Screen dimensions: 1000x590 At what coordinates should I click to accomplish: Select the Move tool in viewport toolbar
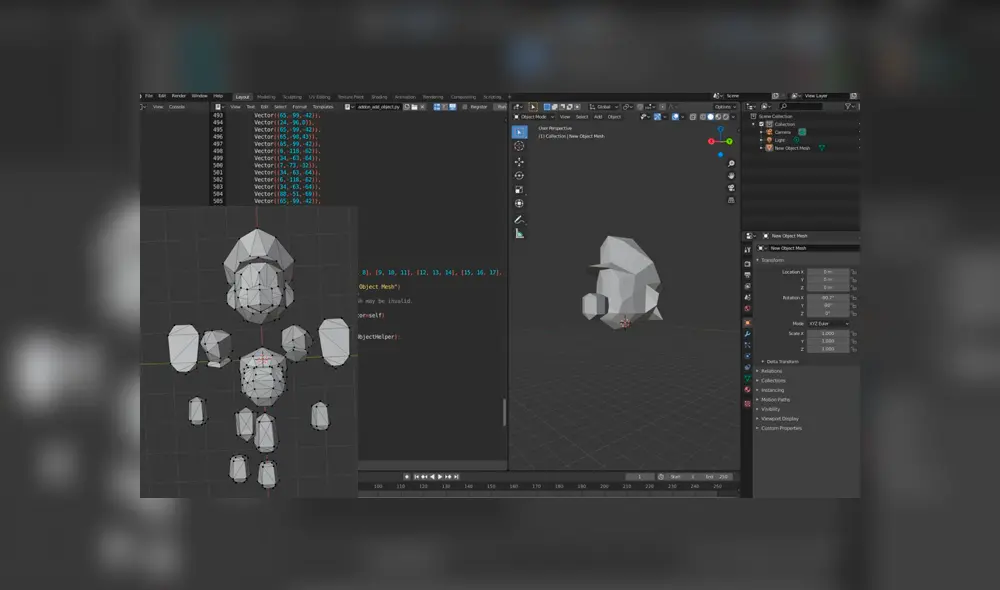[x=519, y=161]
